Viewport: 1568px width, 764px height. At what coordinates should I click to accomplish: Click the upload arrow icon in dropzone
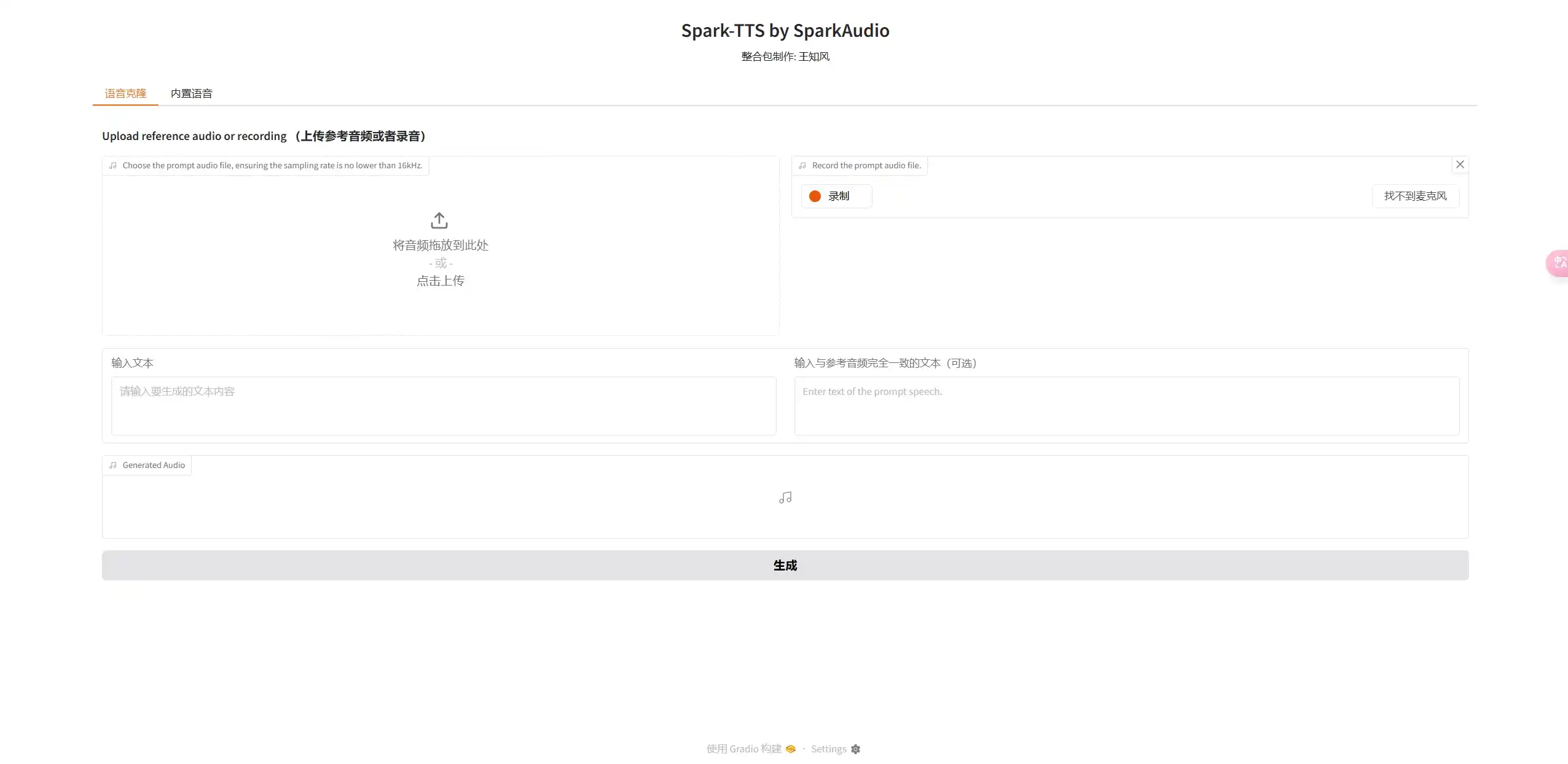click(x=439, y=220)
